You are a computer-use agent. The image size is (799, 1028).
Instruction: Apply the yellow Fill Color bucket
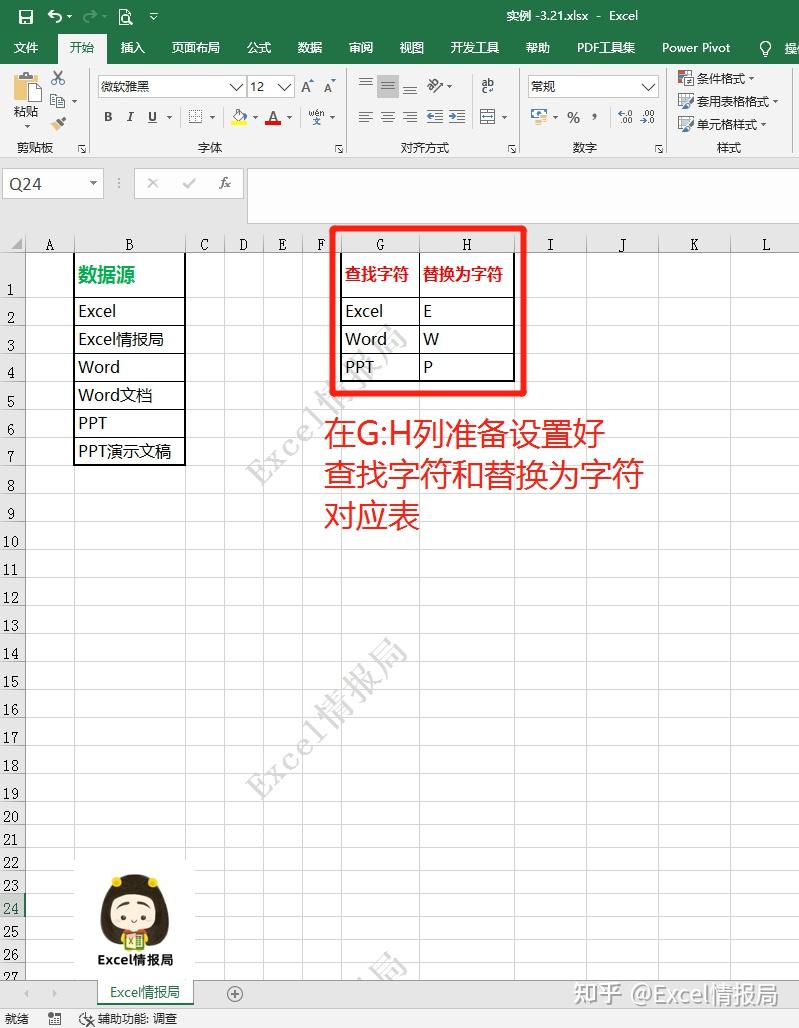(239, 117)
